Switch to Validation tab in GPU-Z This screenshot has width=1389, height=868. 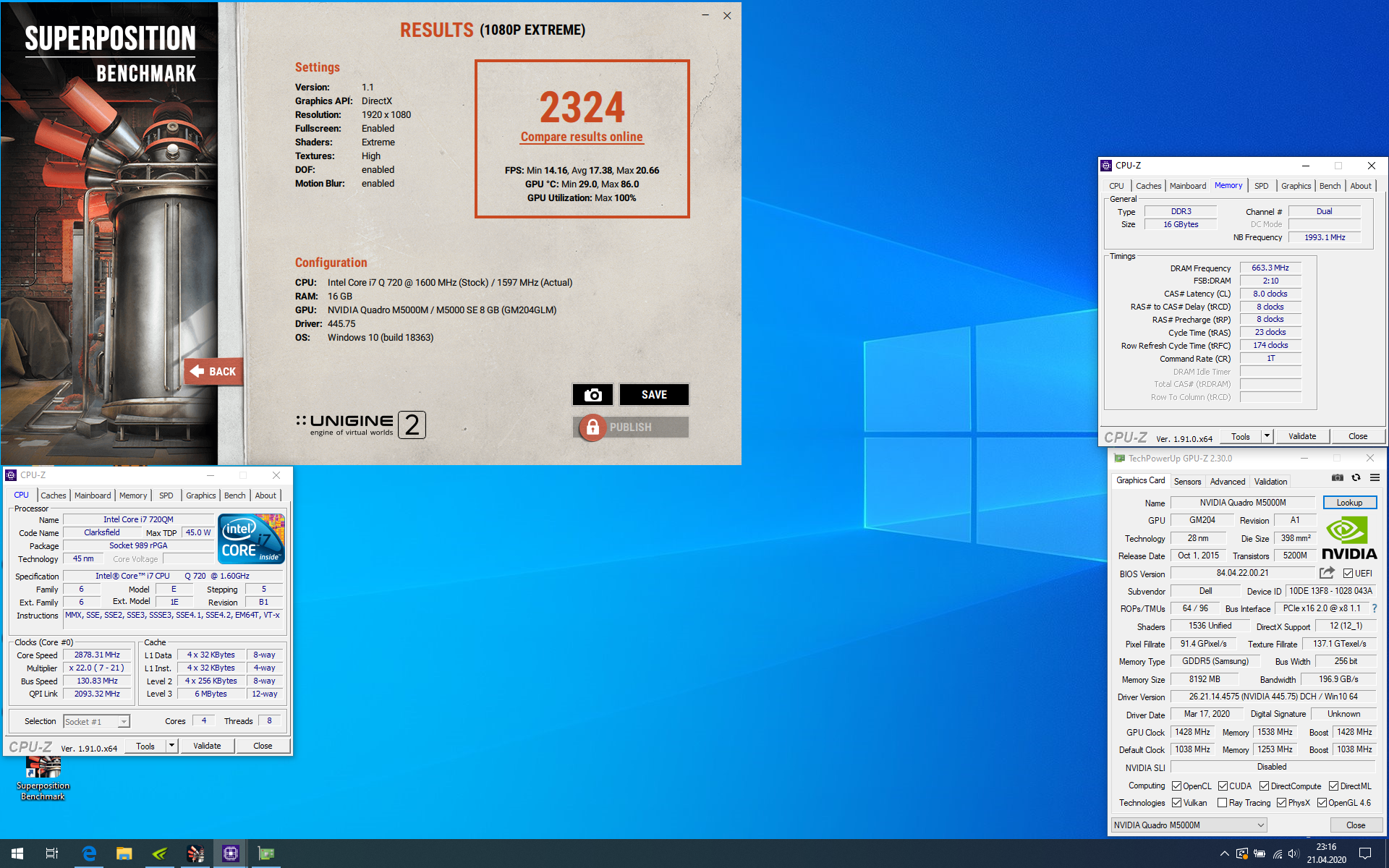(x=1270, y=482)
